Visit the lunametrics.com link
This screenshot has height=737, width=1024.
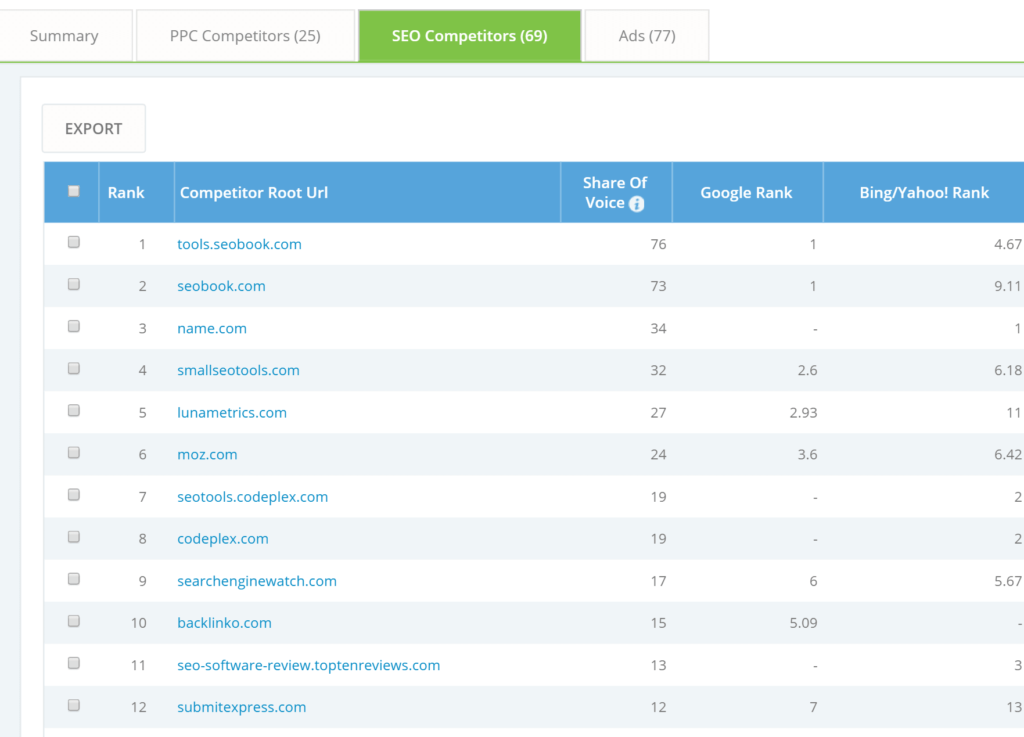pos(232,413)
